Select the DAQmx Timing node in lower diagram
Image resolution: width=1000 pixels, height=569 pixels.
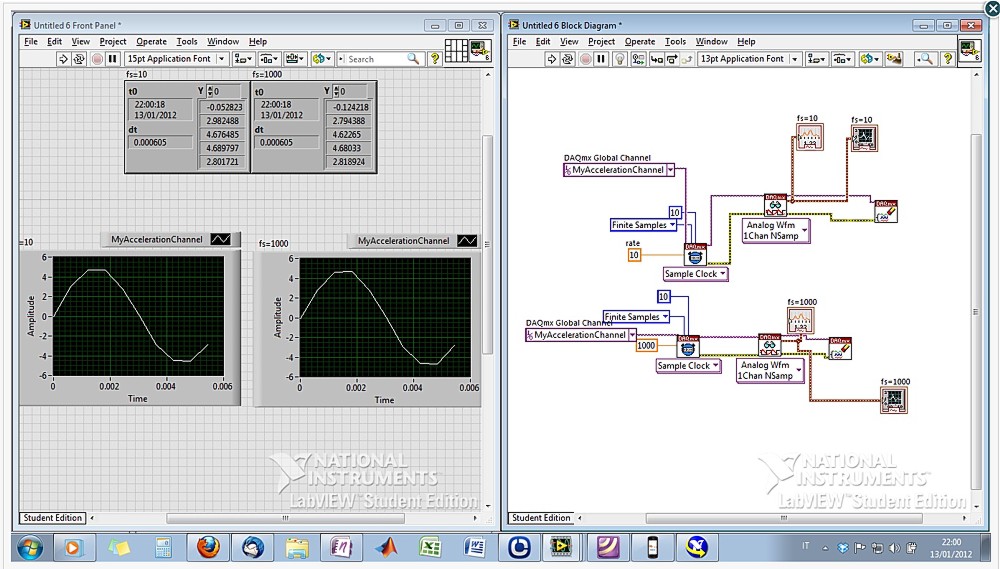tap(687, 348)
